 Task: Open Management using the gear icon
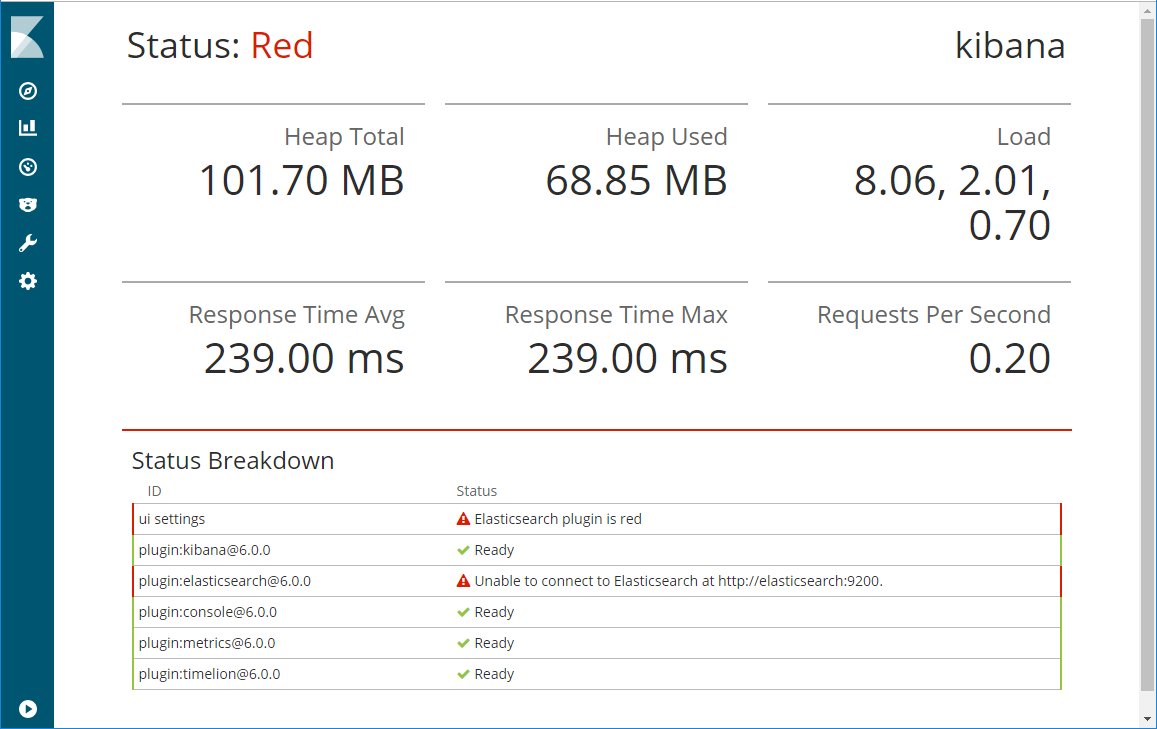pyautogui.click(x=28, y=281)
